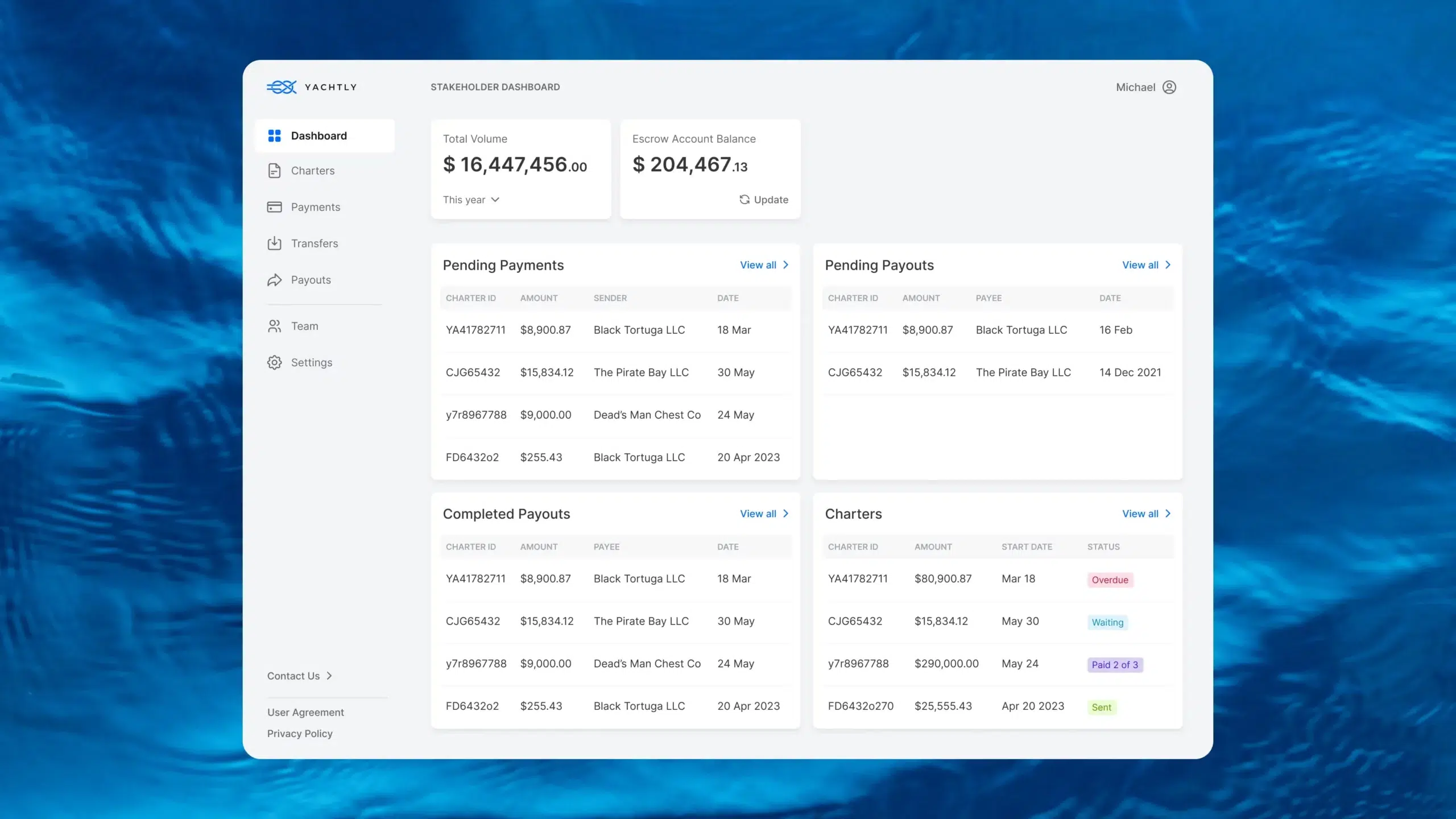1456x819 pixels.
Task: Click the Transfers navigation icon
Action: [274, 243]
